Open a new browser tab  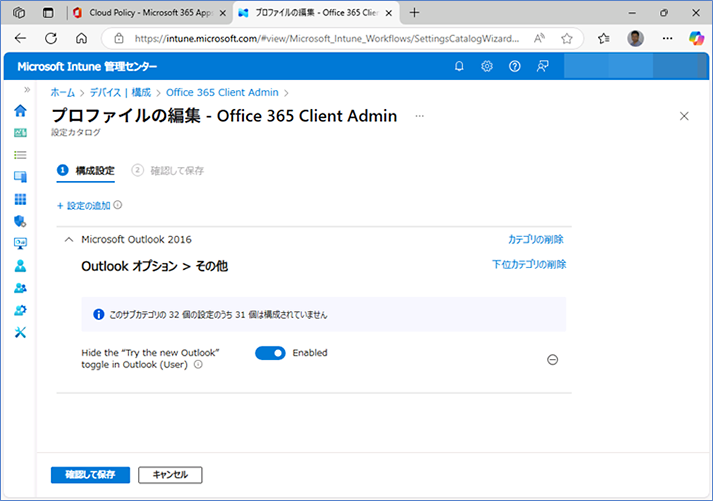pos(414,13)
